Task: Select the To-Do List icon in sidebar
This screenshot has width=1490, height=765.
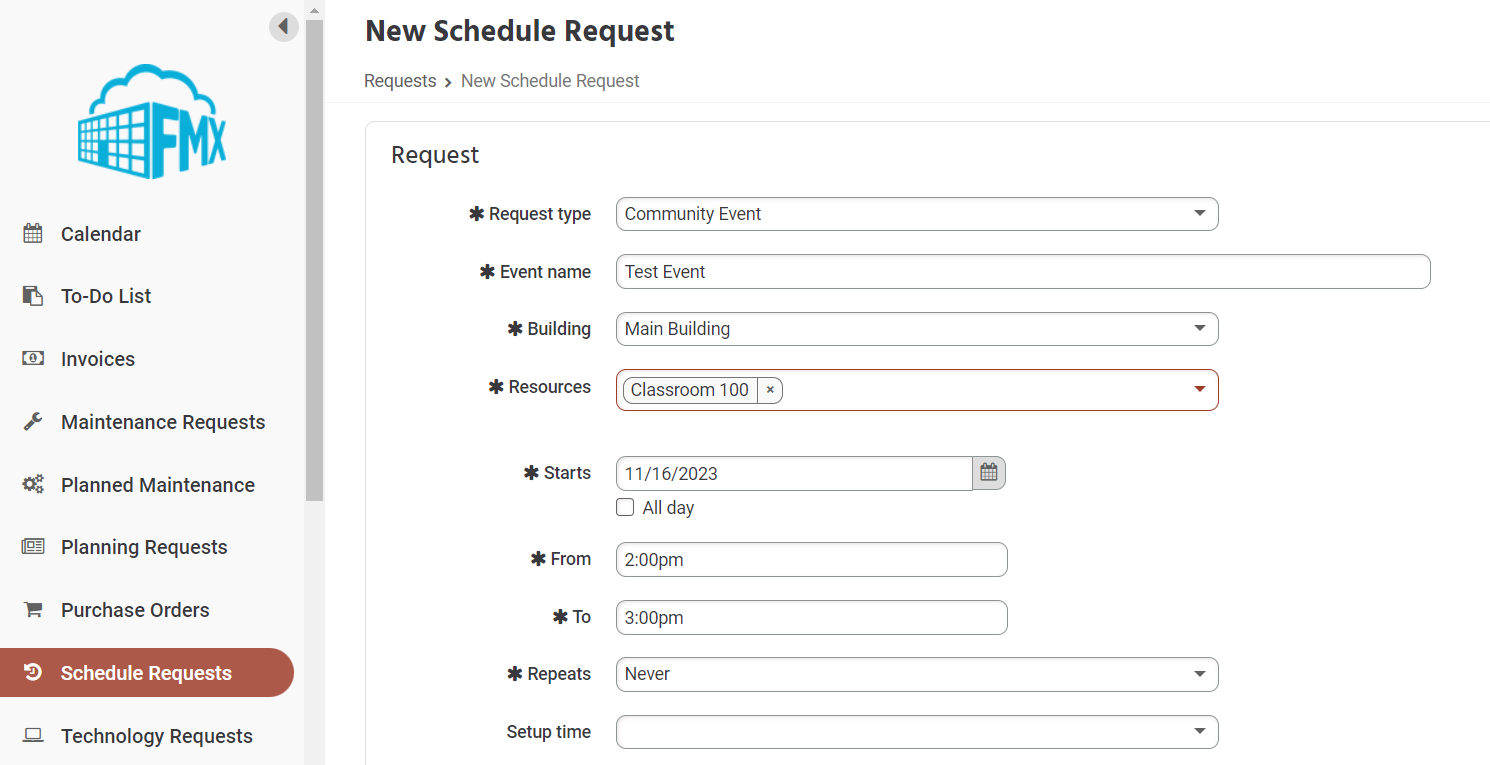Action: (33, 295)
